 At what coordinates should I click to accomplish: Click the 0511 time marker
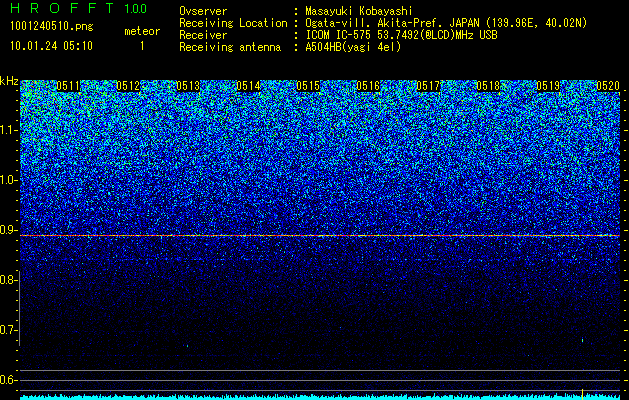68,86
